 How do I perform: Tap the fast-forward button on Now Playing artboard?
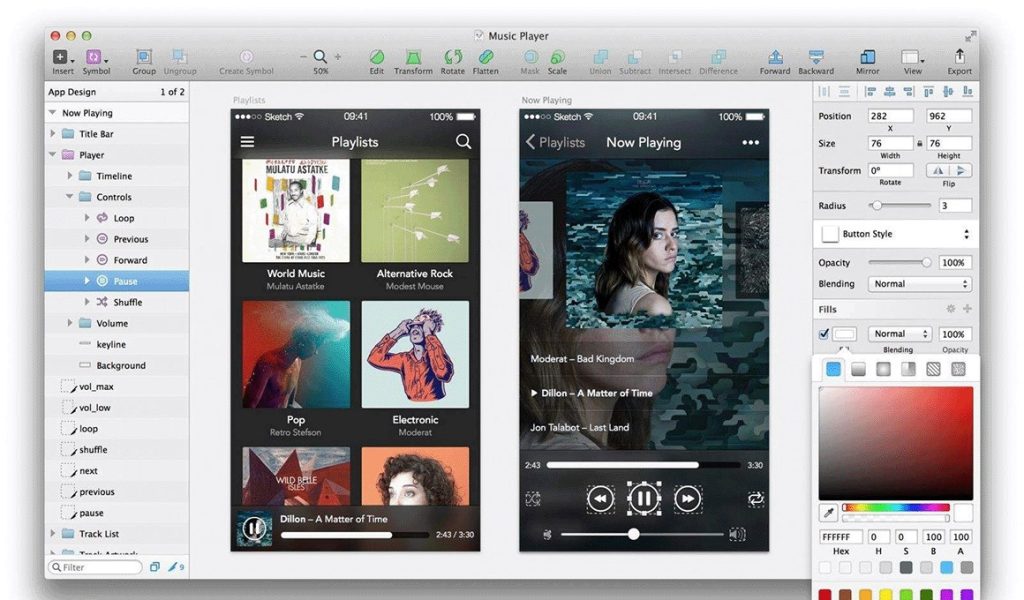coord(688,499)
